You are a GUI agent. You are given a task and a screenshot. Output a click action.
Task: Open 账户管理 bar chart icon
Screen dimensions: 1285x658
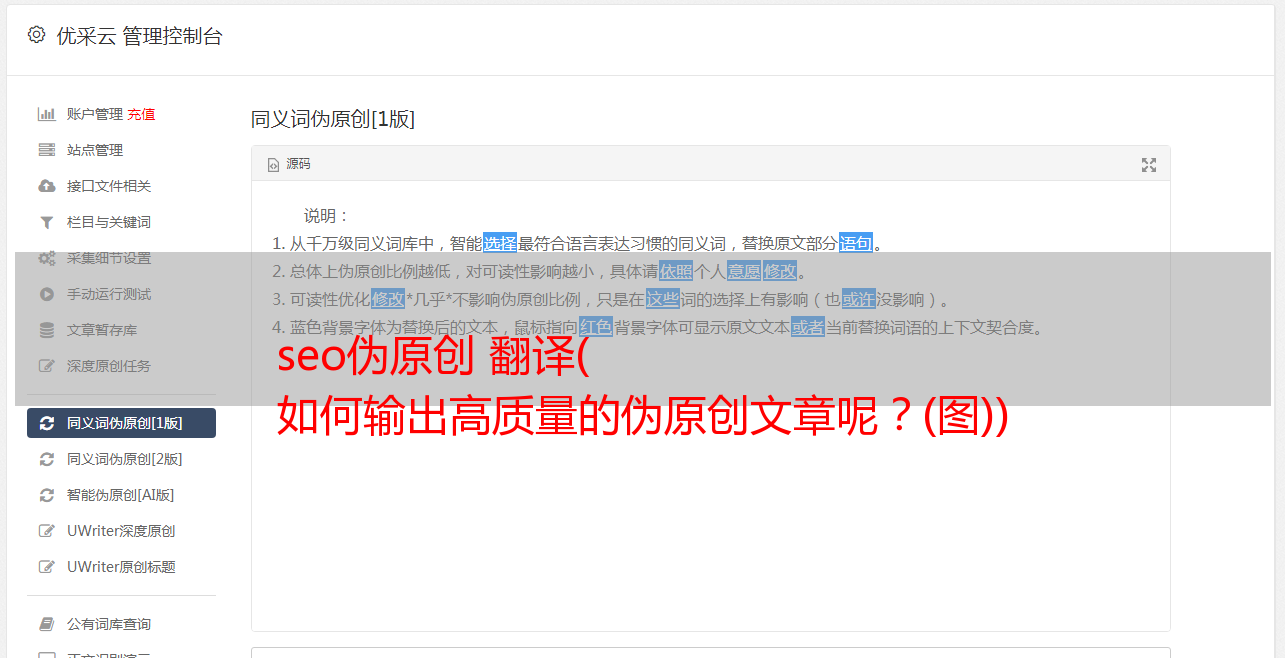coord(46,114)
